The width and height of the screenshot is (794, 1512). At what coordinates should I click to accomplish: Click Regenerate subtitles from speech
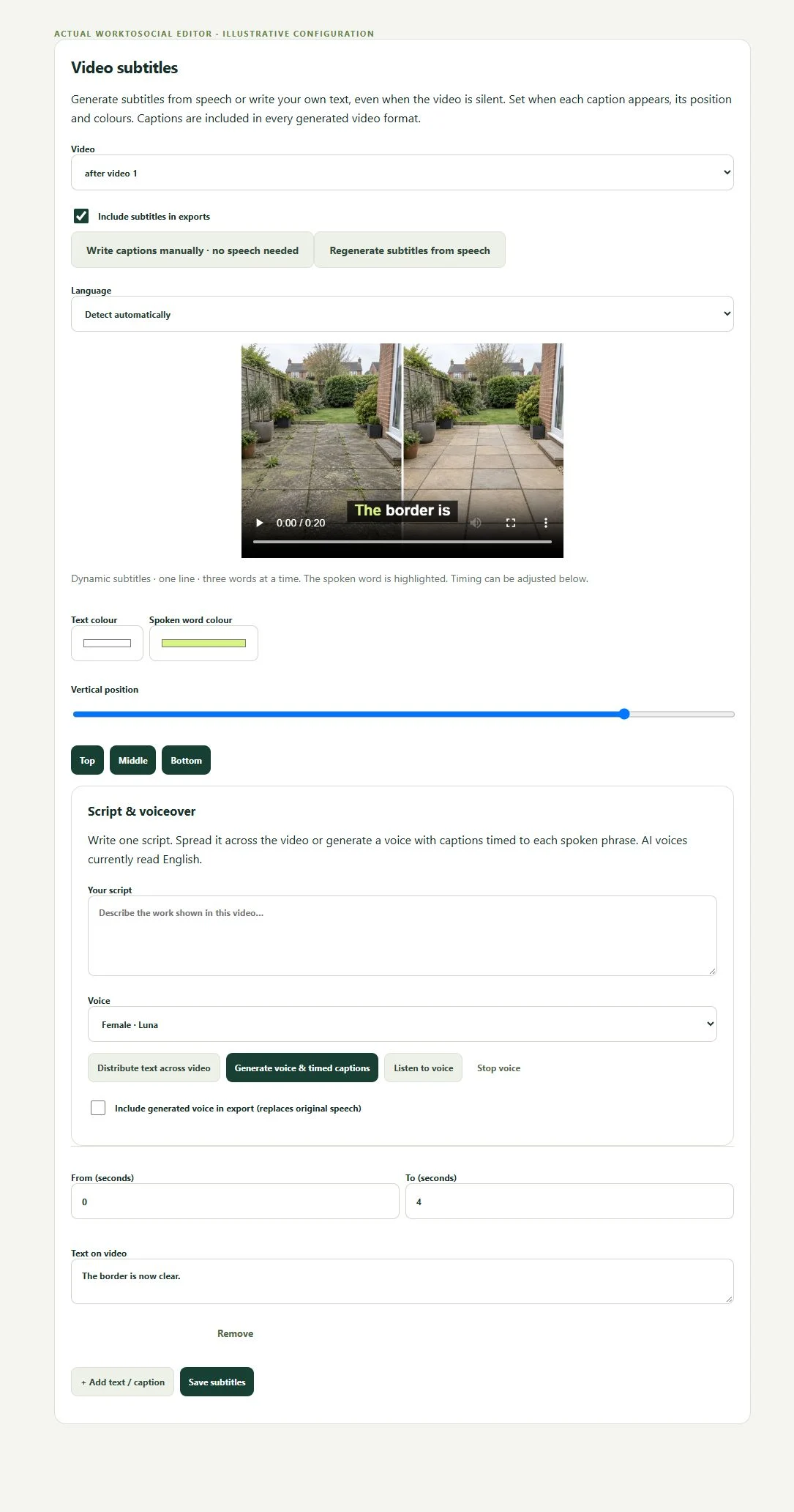click(x=410, y=250)
